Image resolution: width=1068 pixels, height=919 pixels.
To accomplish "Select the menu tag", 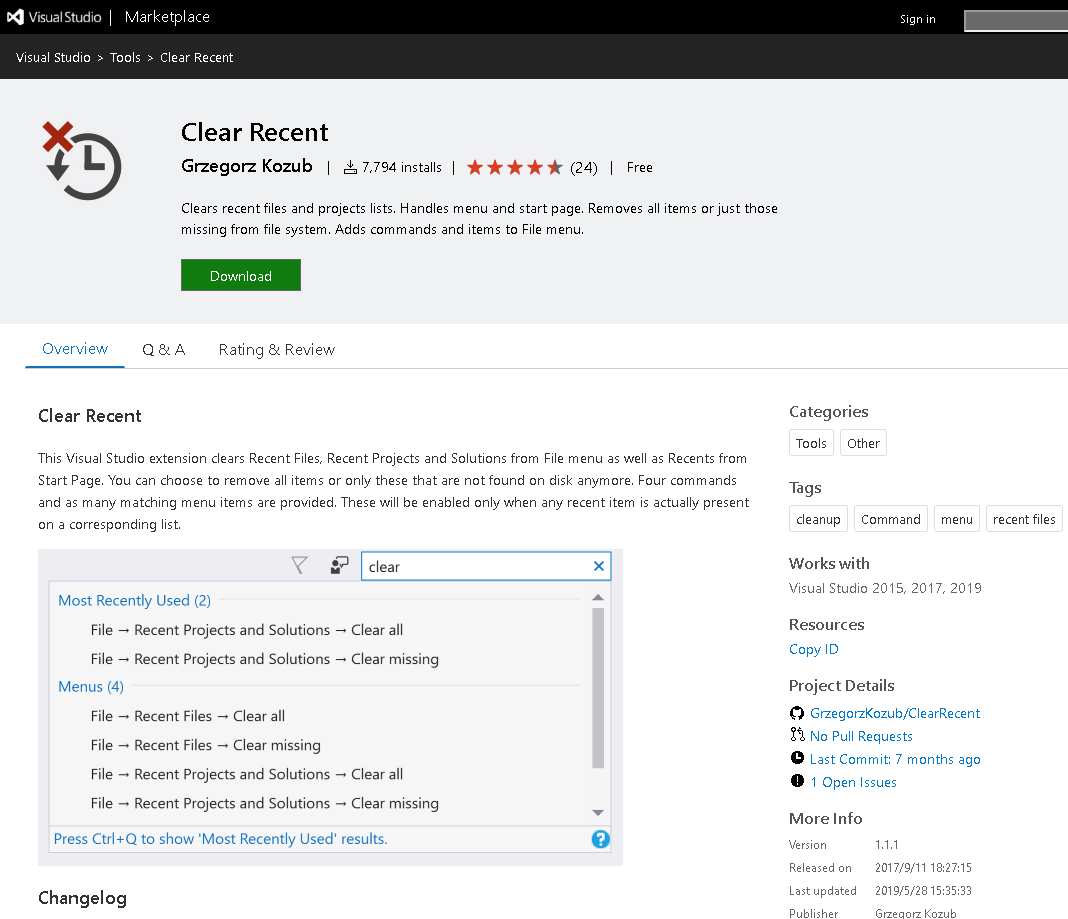I will pos(956,519).
